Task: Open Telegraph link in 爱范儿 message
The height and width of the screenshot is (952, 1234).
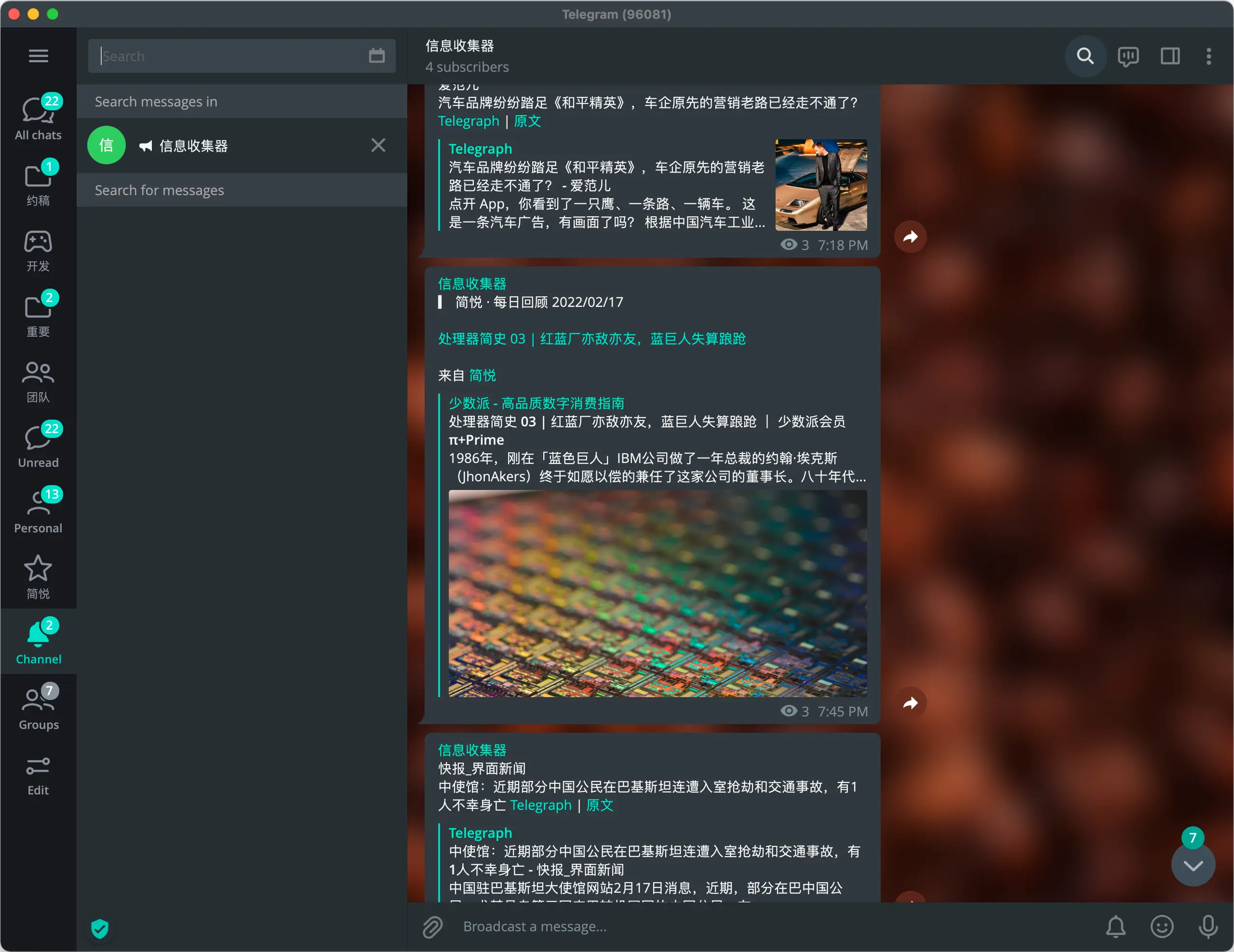Action: pos(469,121)
